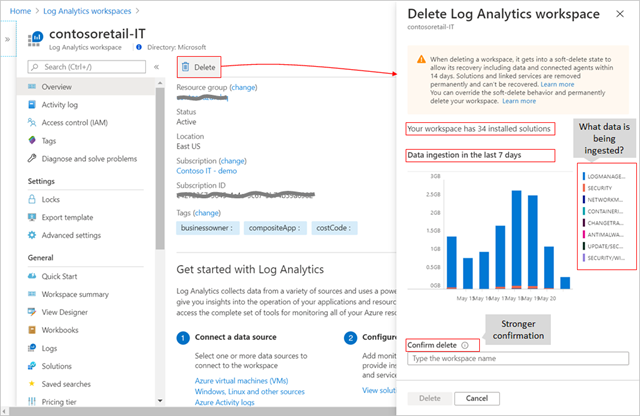Click the Delete trash icon in toolbar
Screen dimensions: 640x416
(185, 67)
